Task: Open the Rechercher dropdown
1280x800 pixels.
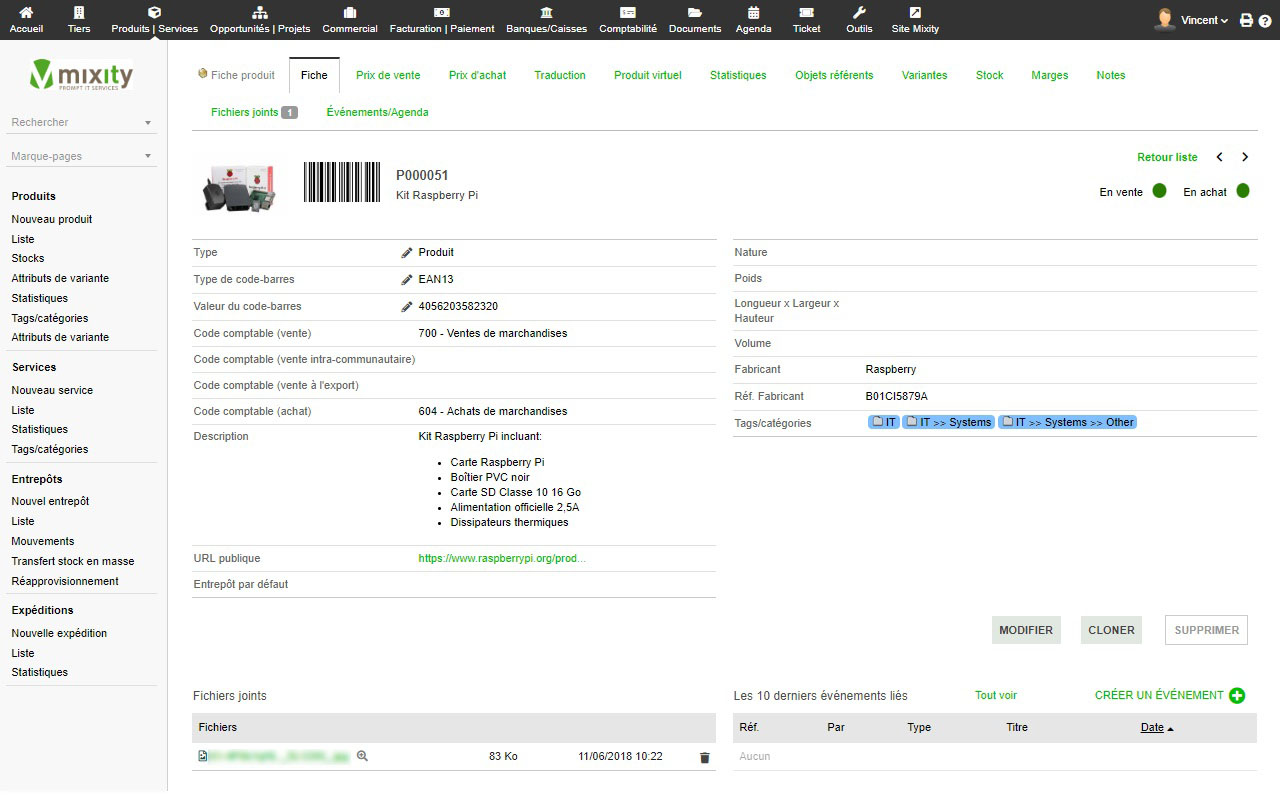Action: tap(81, 123)
